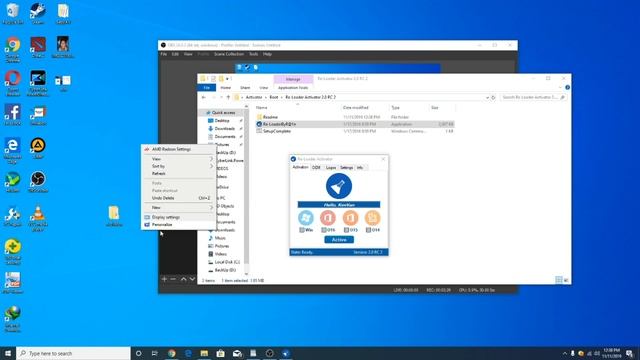Viewport: 640px width, 360px height.
Task: Click the orange Office O13 icon in Re-Loader
Action: tap(350, 218)
